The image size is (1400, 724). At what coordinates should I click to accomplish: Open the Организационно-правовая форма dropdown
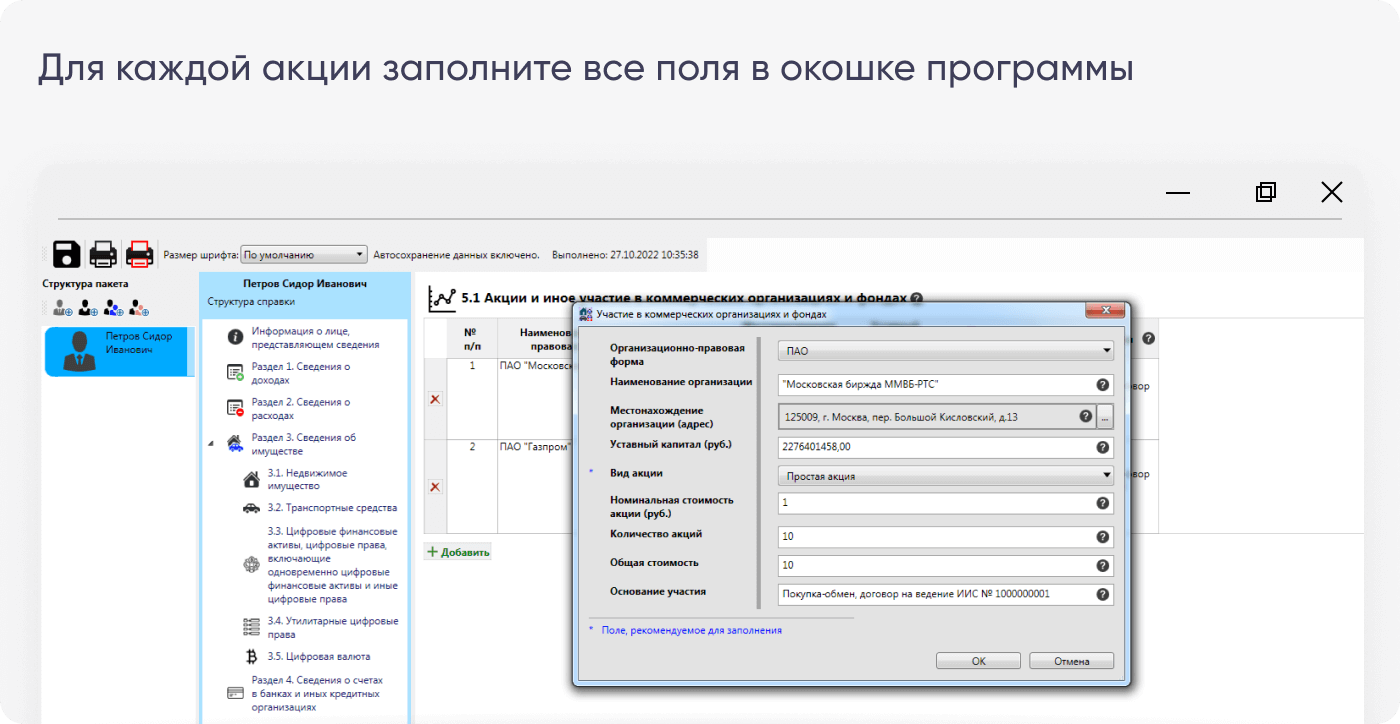(945, 351)
